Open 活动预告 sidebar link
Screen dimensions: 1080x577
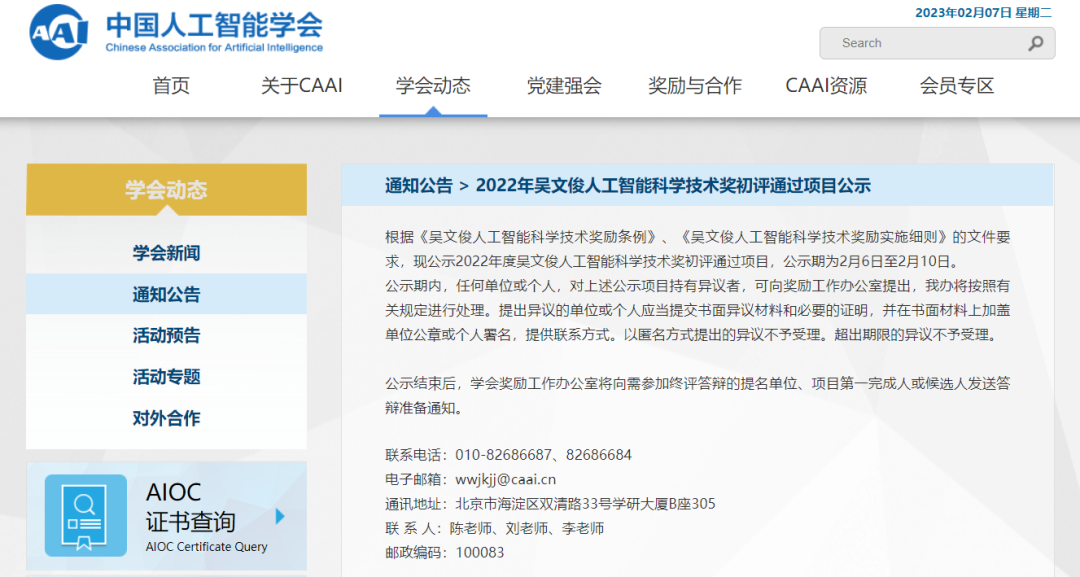click(x=167, y=335)
